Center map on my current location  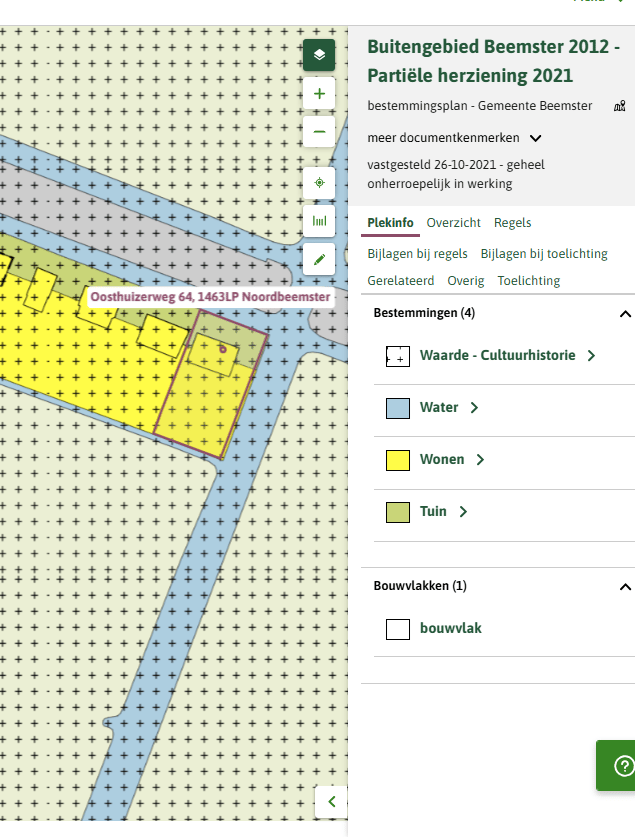click(x=319, y=183)
